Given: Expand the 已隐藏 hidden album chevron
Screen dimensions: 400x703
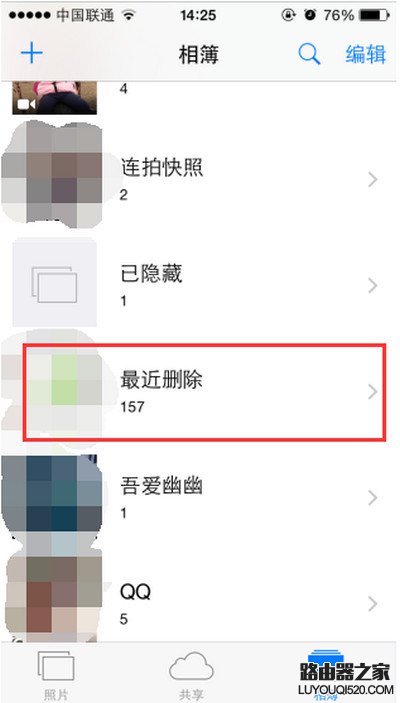Looking at the screenshot, I should 373,286.
